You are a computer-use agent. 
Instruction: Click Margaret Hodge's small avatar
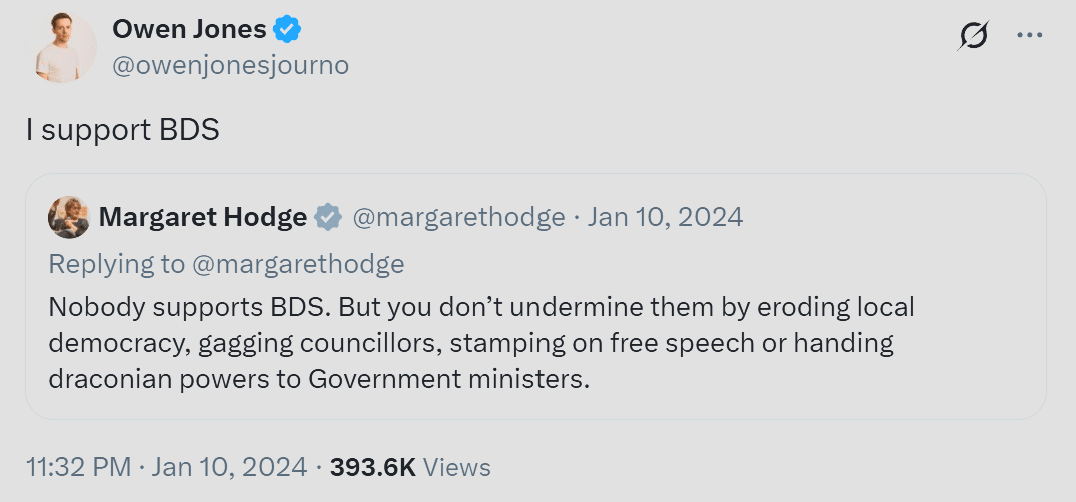point(68,217)
